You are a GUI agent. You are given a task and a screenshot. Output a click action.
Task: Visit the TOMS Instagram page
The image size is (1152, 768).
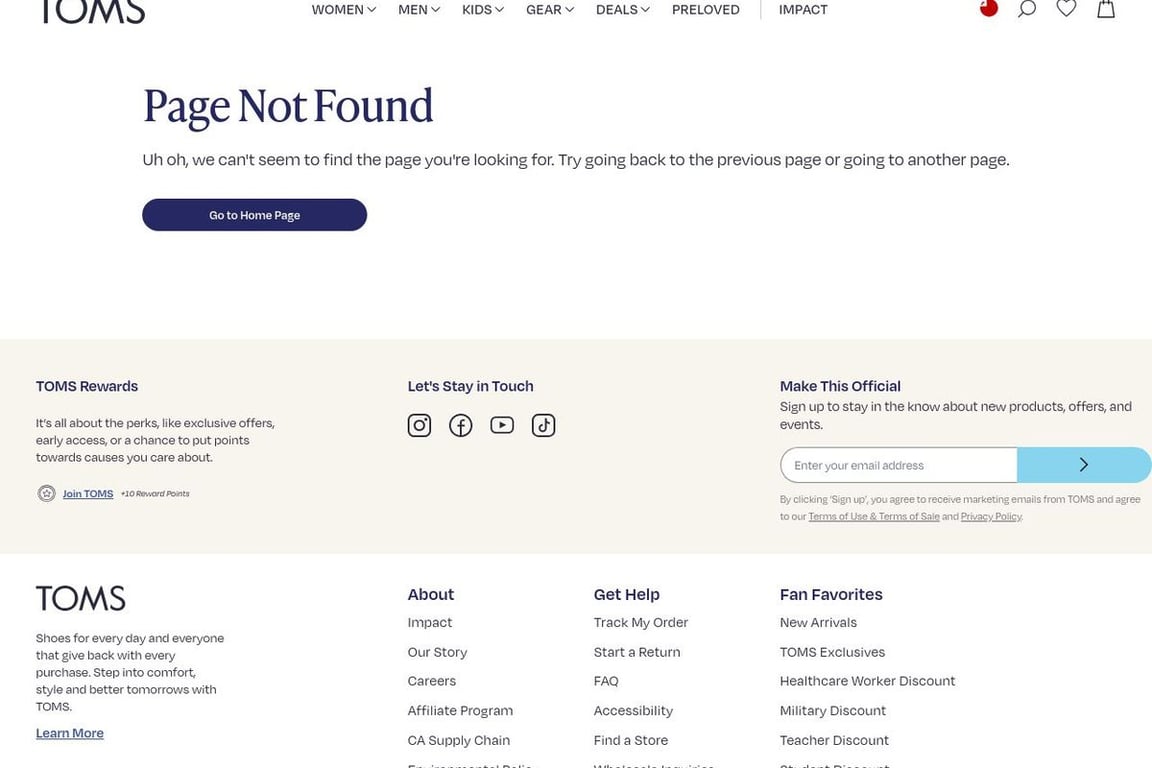[x=420, y=426]
